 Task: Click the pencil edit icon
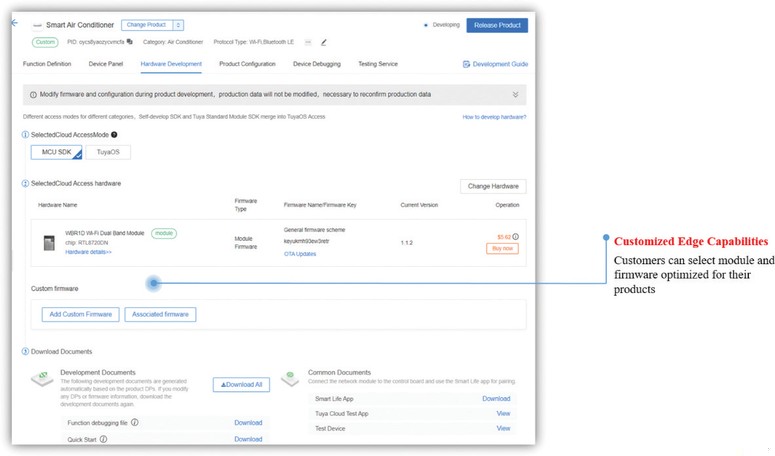coord(324,42)
